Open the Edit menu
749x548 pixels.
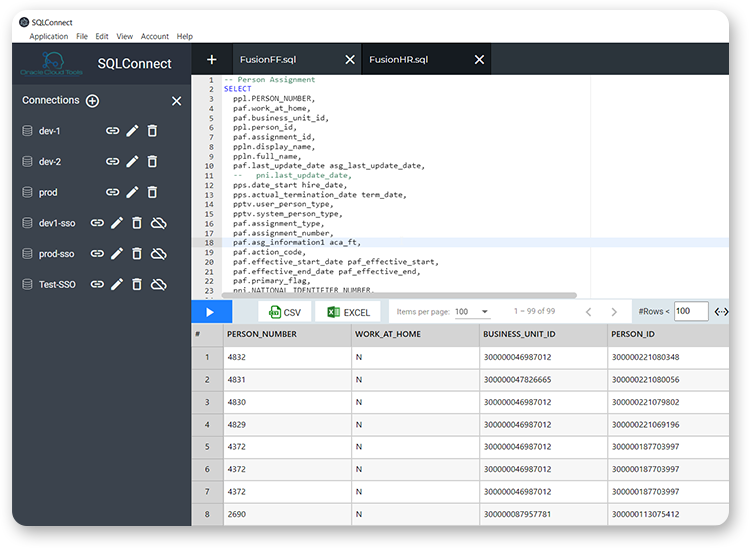(x=102, y=36)
